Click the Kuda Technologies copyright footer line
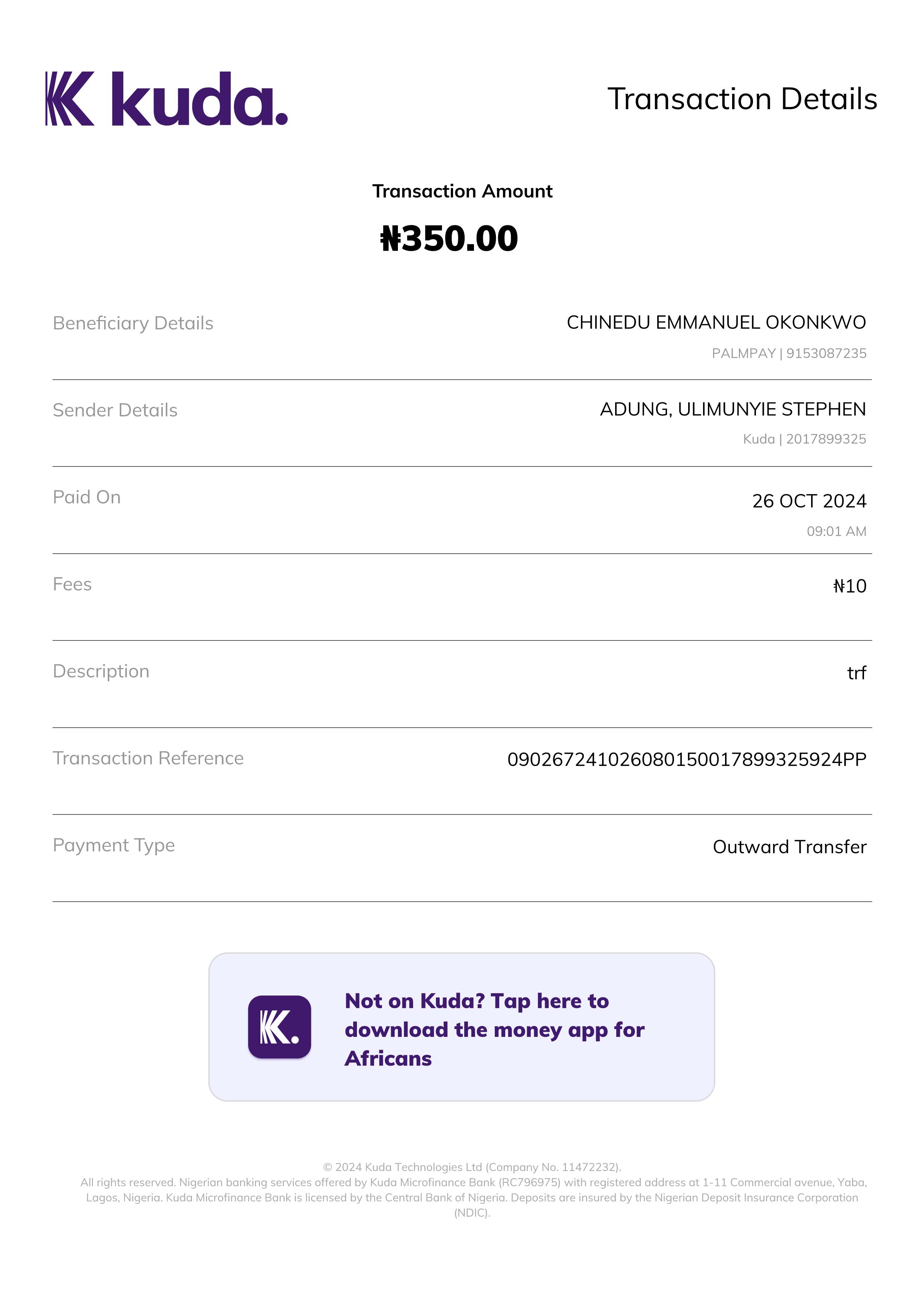The height and width of the screenshot is (1307, 924). pos(472,1167)
